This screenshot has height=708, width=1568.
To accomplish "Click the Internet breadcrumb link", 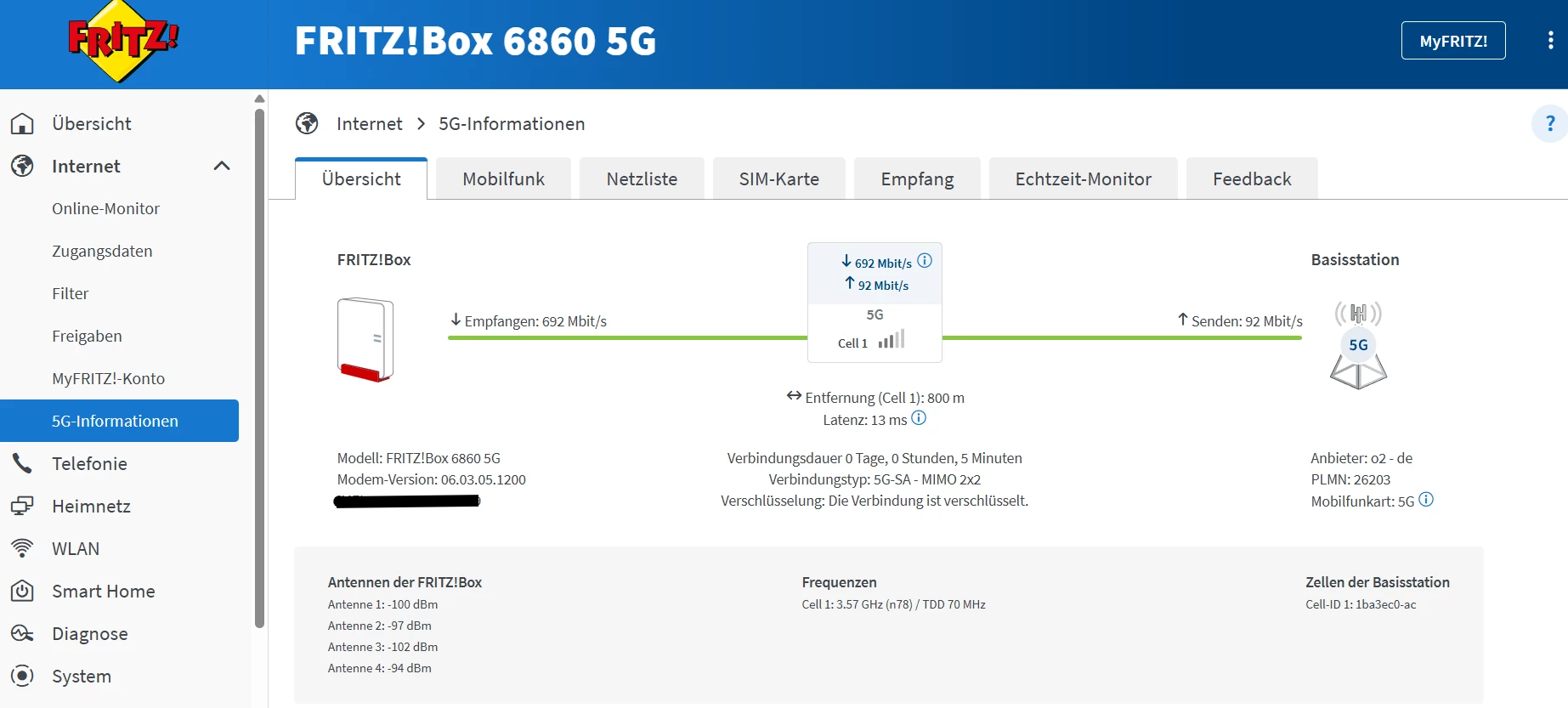I will [370, 124].
